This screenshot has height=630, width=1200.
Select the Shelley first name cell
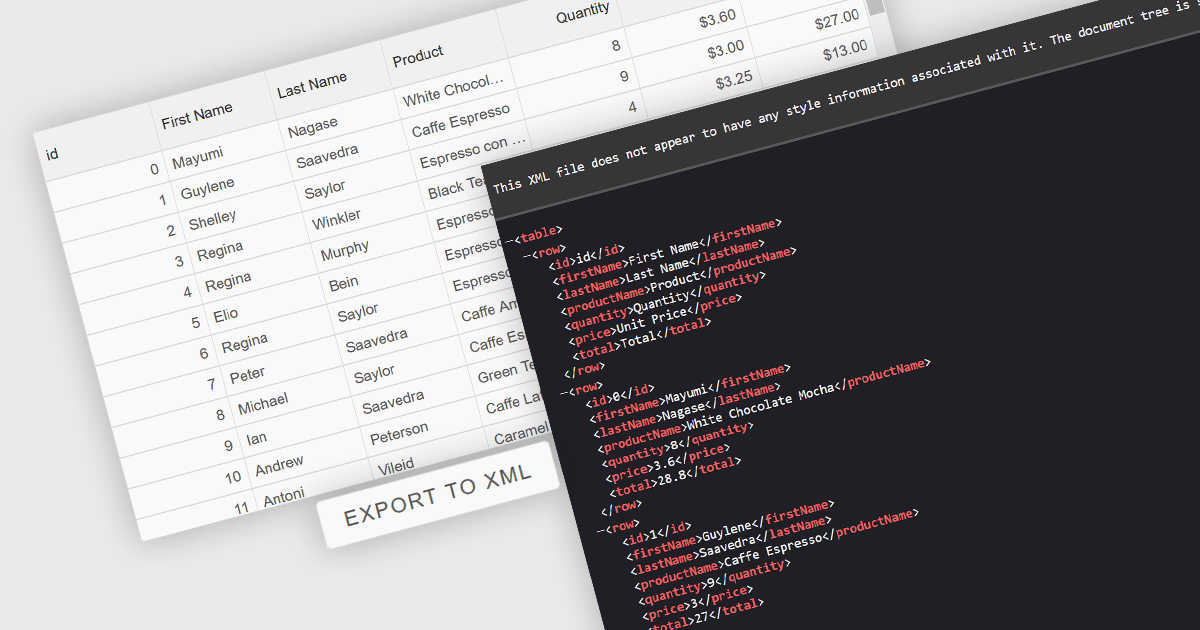tap(213, 218)
